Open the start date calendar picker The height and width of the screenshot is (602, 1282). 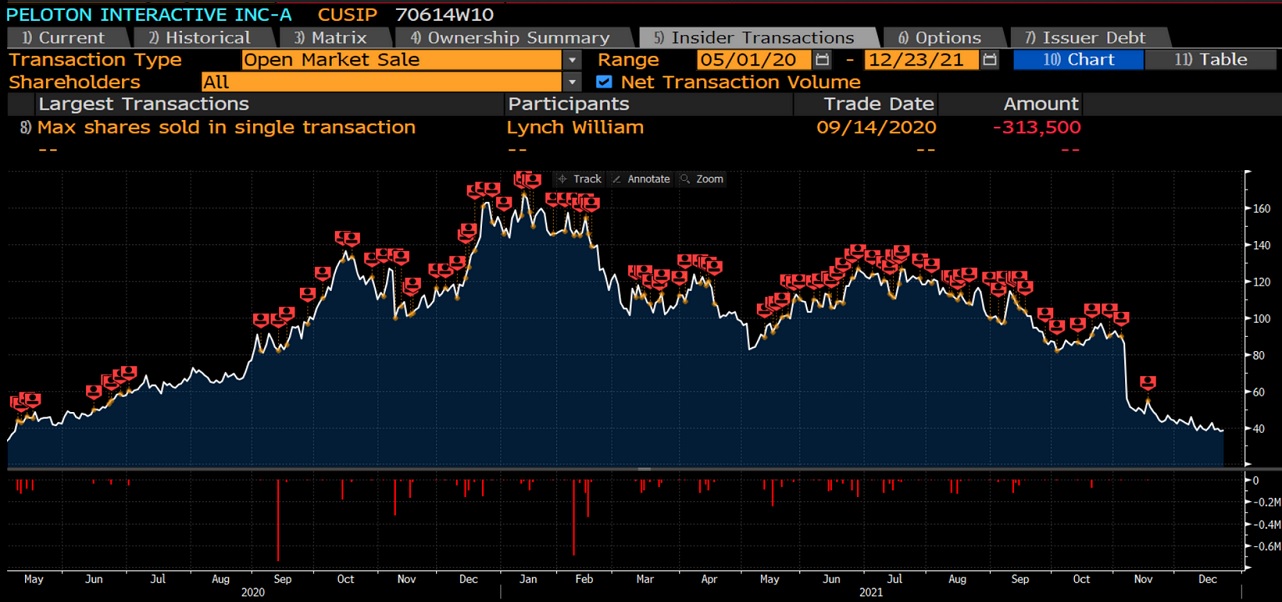822,60
